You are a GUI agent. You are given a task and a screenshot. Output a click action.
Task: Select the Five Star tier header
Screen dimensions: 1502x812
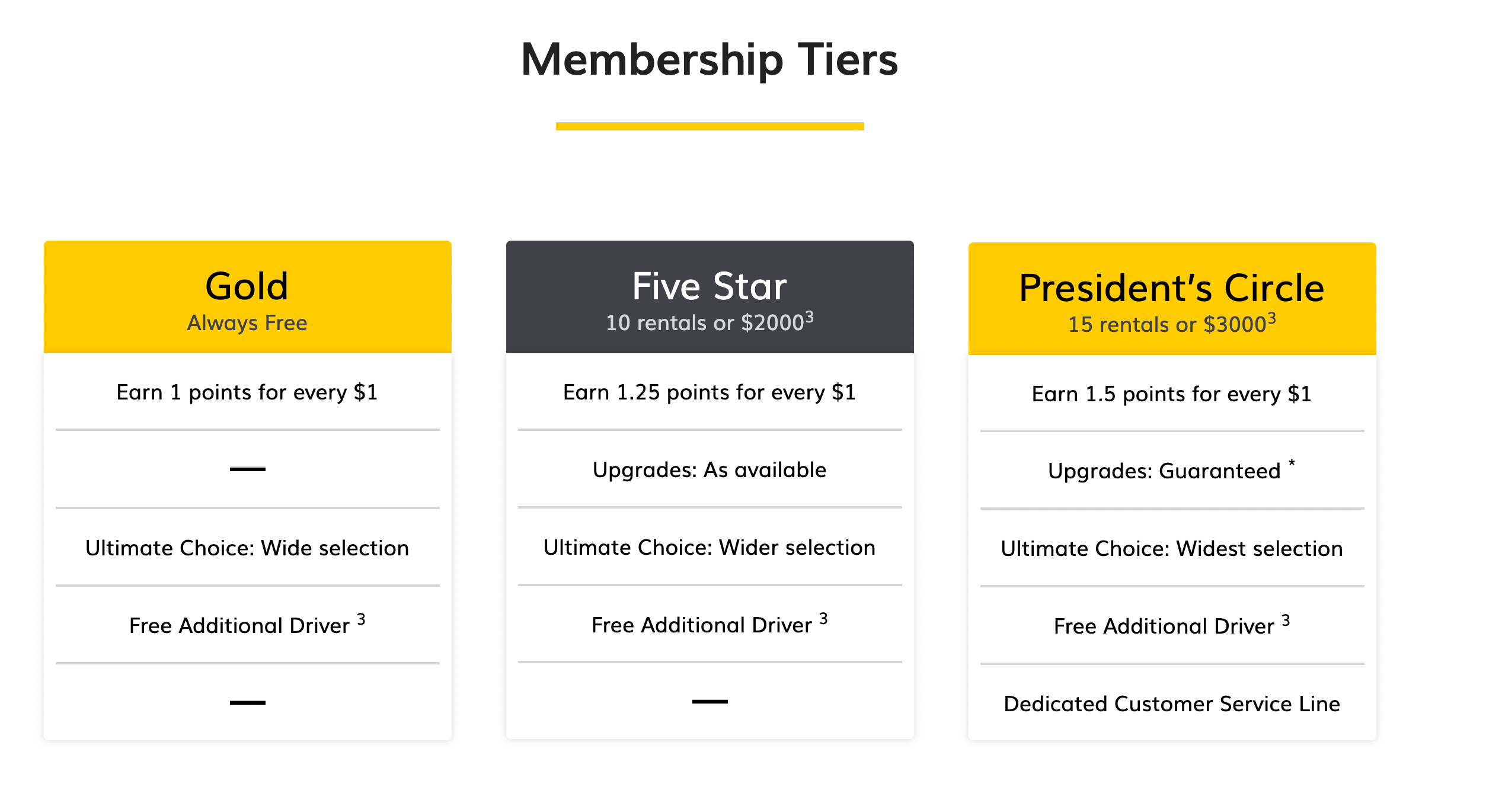tap(710, 287)
